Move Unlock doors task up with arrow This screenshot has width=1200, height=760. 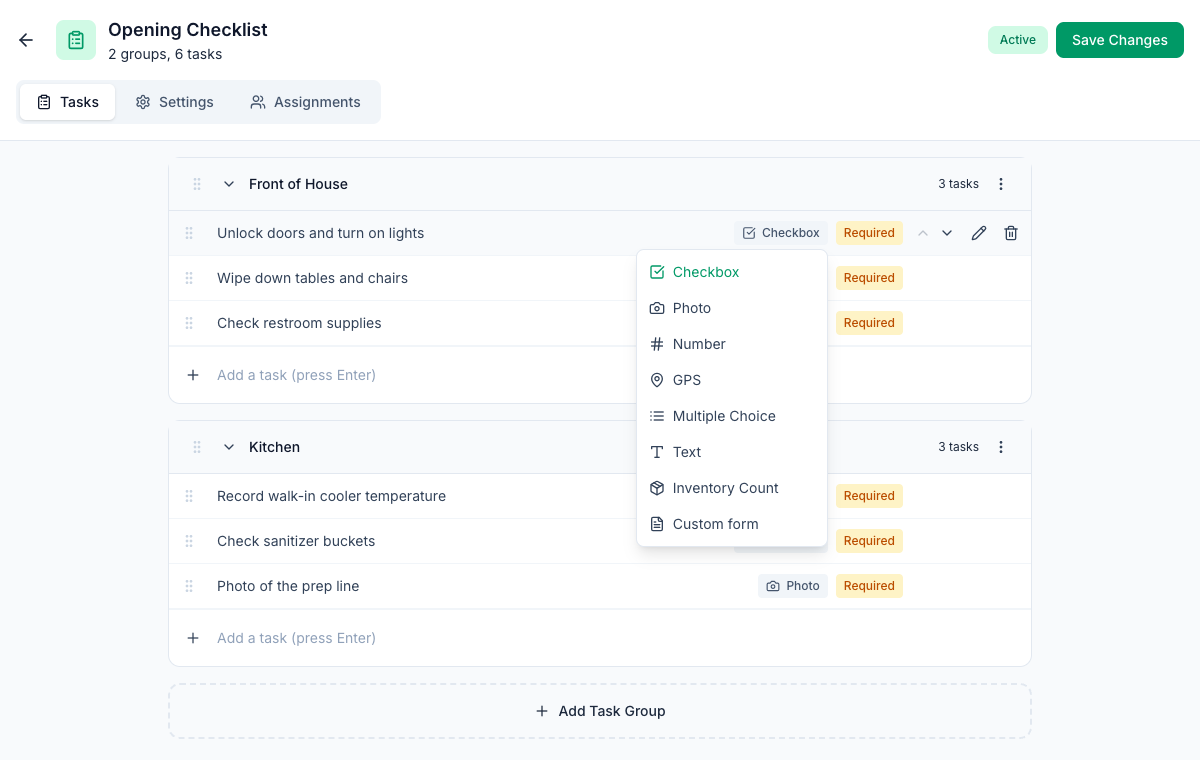point(923,233)
